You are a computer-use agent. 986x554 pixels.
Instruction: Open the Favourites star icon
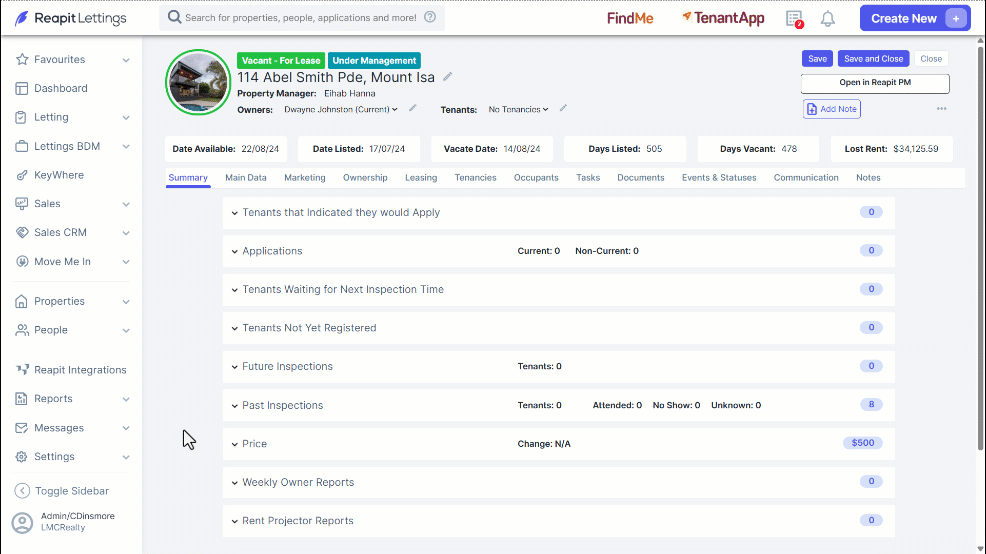[x=22, y=59]
